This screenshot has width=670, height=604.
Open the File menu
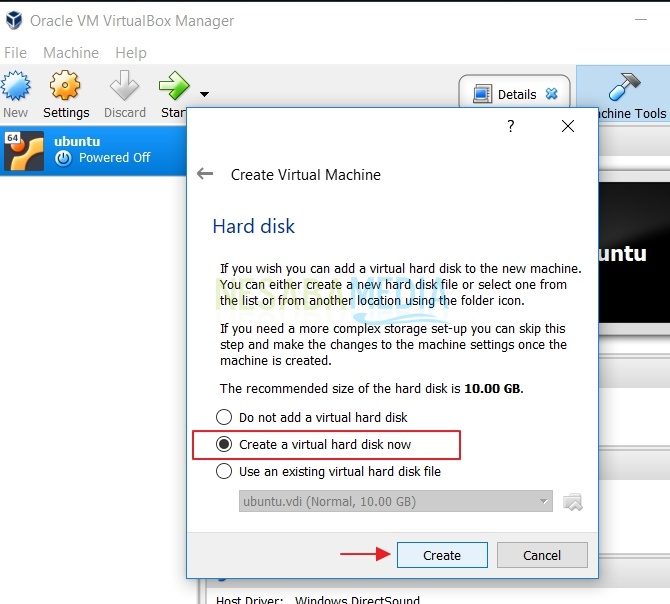(x=15, y=53)
